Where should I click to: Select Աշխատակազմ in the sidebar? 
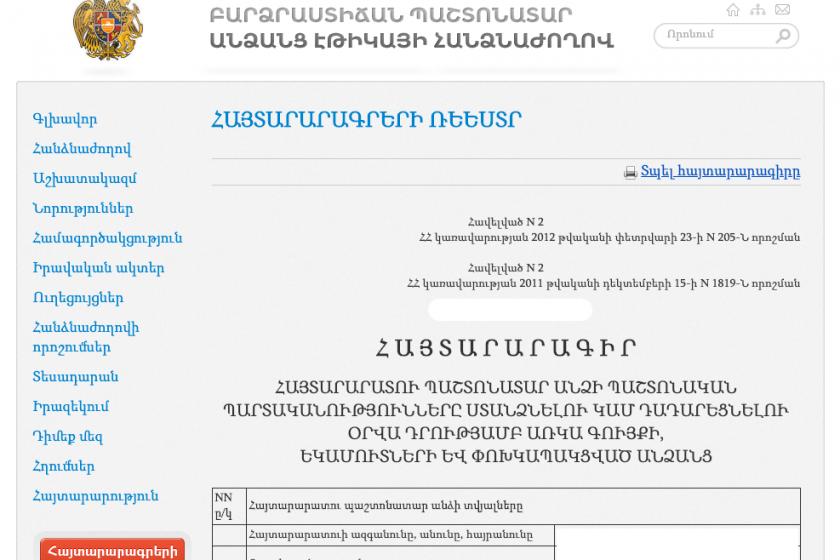[85, 179]
